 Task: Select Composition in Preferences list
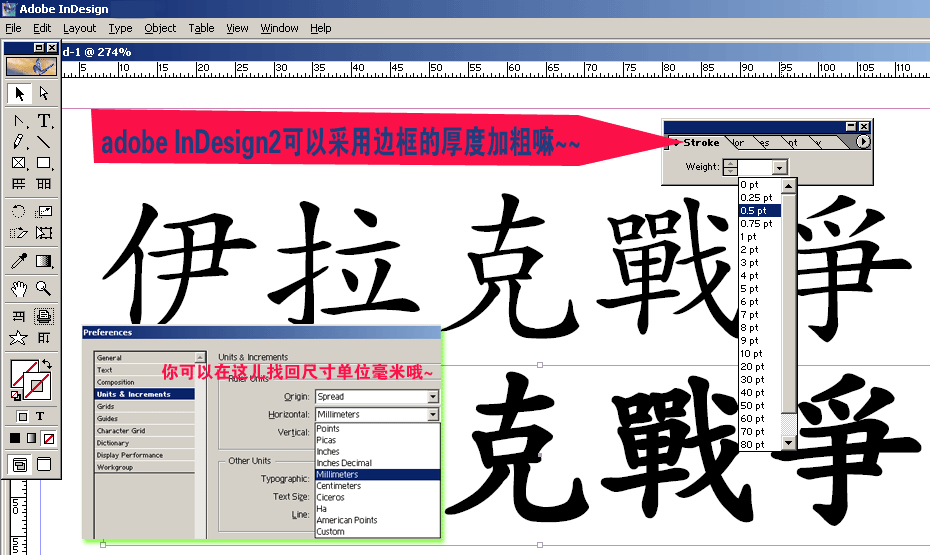[x=145, y=382]
